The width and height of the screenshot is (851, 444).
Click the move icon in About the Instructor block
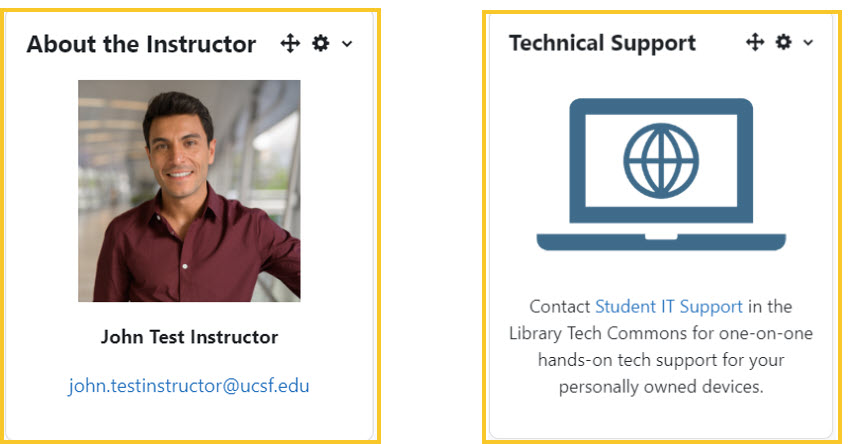[290, 43]
